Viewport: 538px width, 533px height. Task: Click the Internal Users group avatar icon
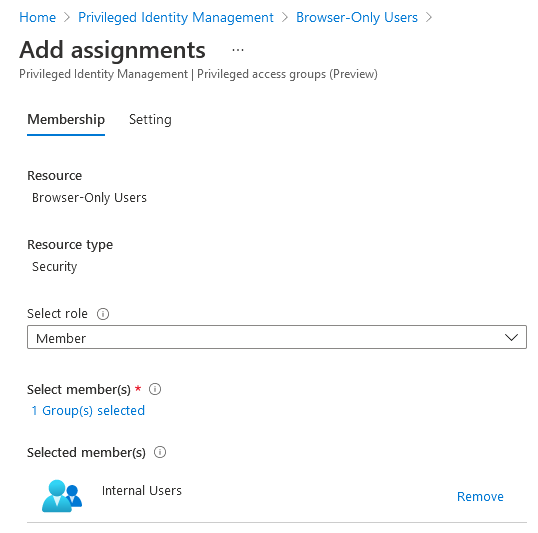point(62,496)
